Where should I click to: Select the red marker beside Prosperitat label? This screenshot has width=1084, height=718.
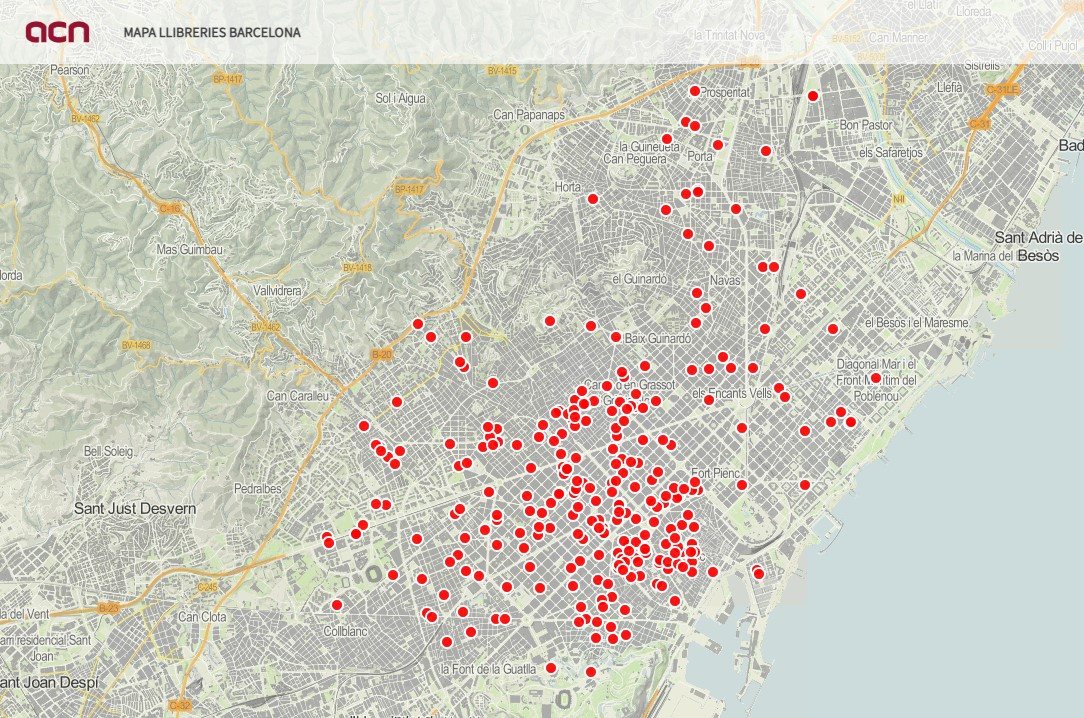coord(695,91)
